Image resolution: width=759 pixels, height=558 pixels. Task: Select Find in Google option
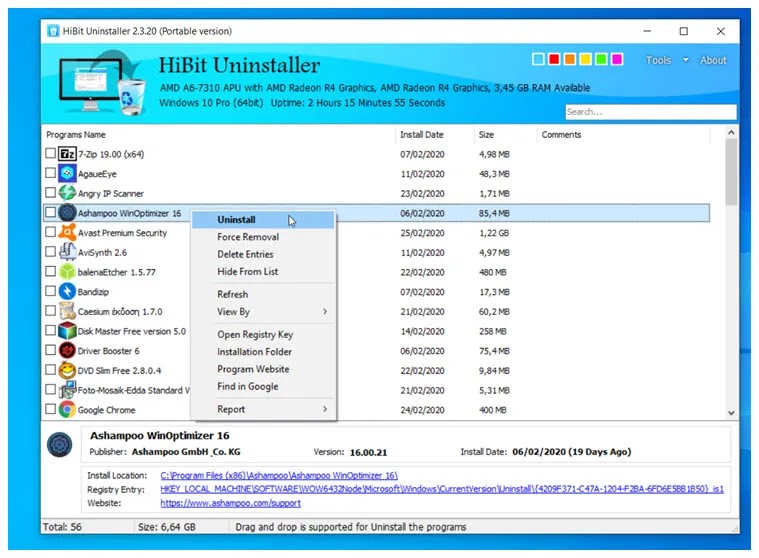[263, 387]
